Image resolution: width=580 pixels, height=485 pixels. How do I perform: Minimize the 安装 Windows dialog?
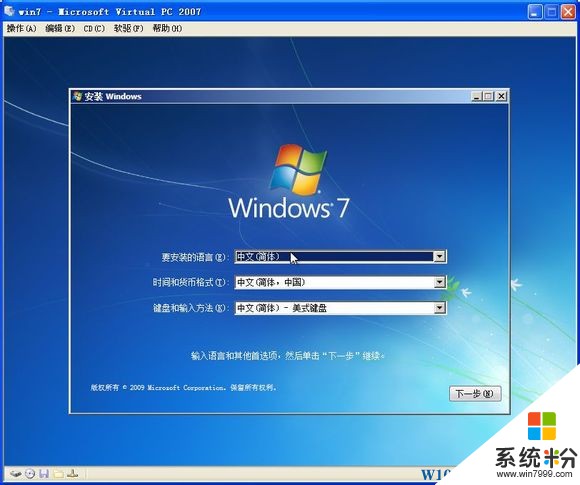pos(476,97)
